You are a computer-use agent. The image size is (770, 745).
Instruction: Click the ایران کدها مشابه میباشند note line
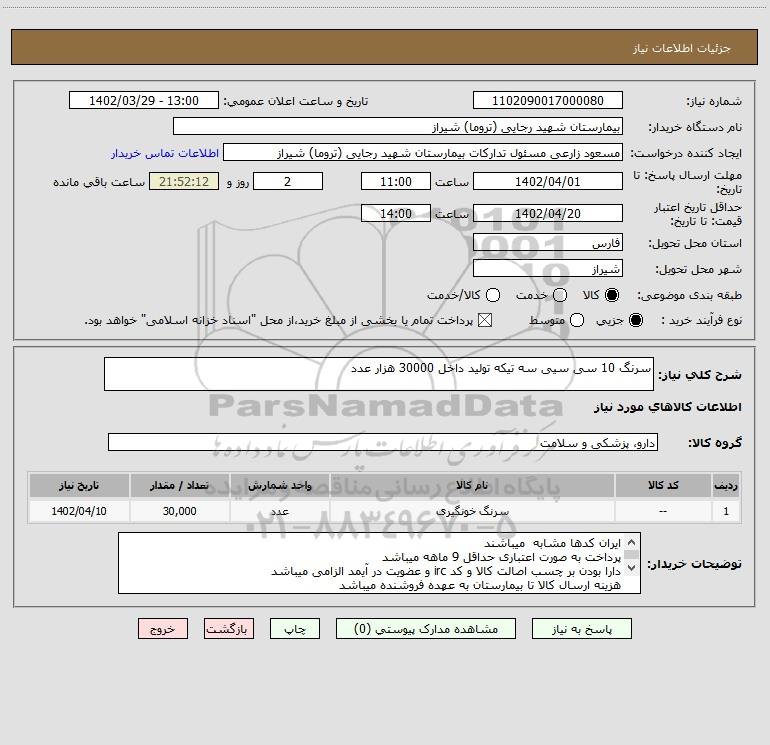tap(552, 543)
